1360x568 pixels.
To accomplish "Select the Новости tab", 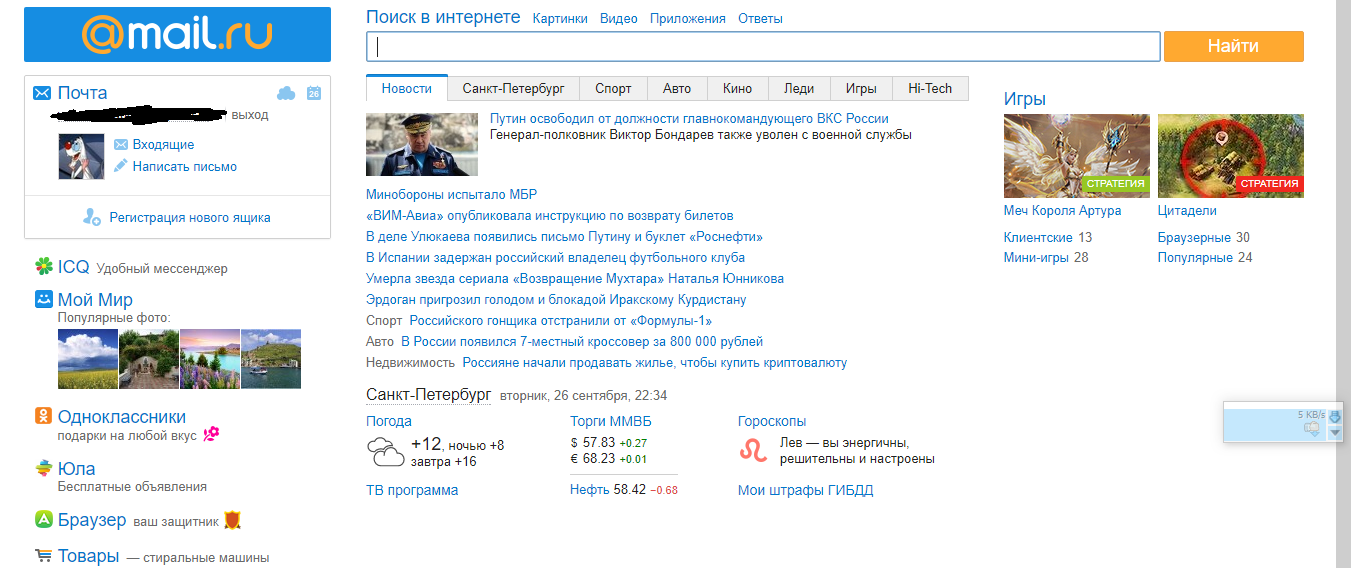I will click(407, 88).
